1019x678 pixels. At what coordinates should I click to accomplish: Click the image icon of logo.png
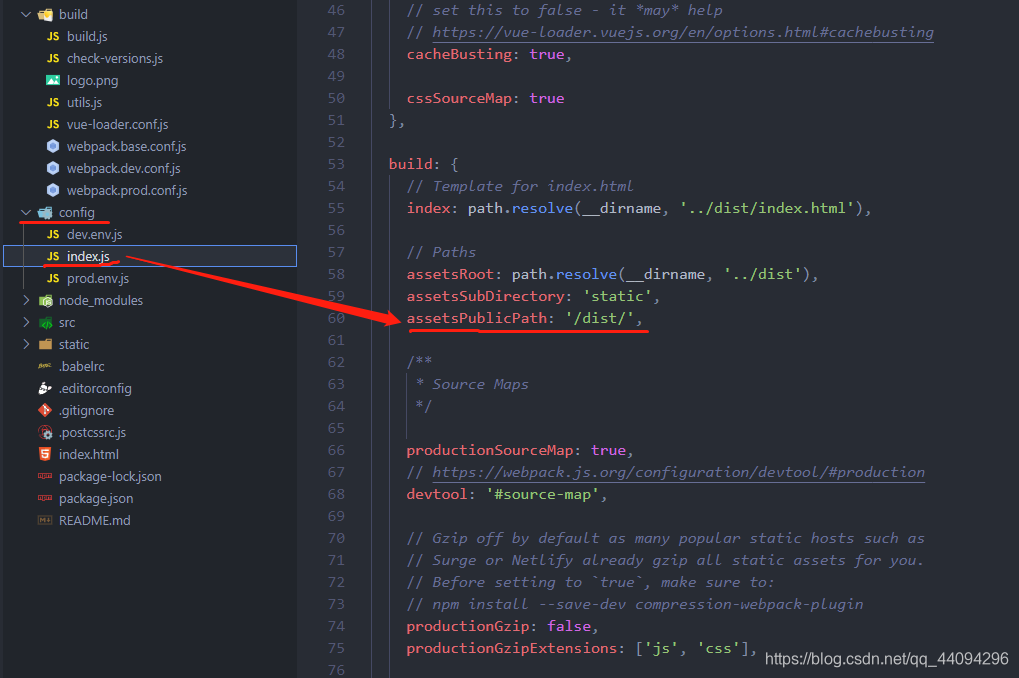53,80
